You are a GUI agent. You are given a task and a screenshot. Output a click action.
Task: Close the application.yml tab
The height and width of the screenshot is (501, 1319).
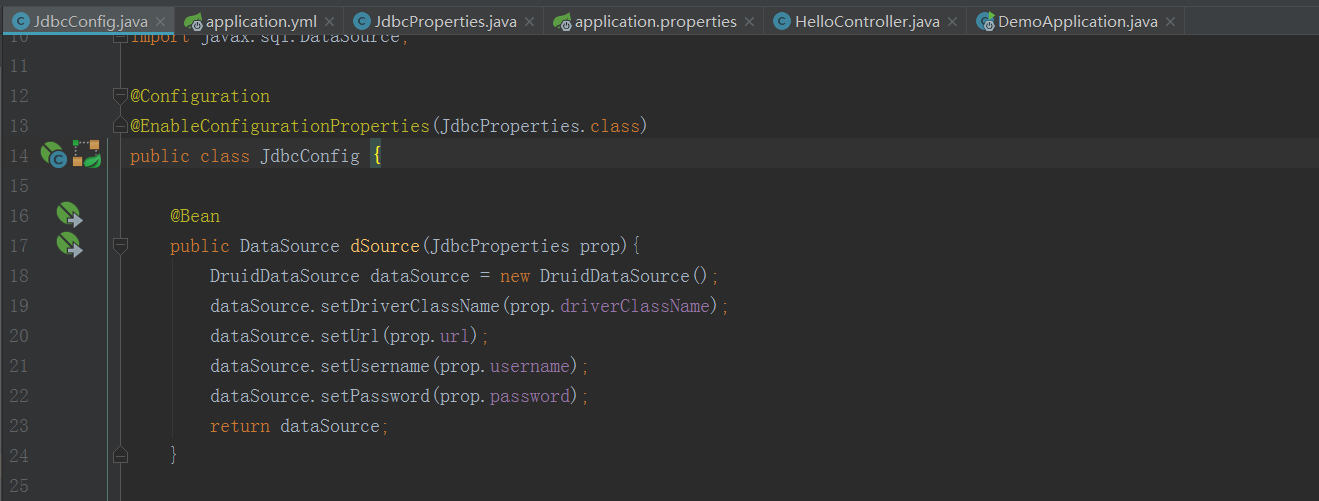(330, 22)
